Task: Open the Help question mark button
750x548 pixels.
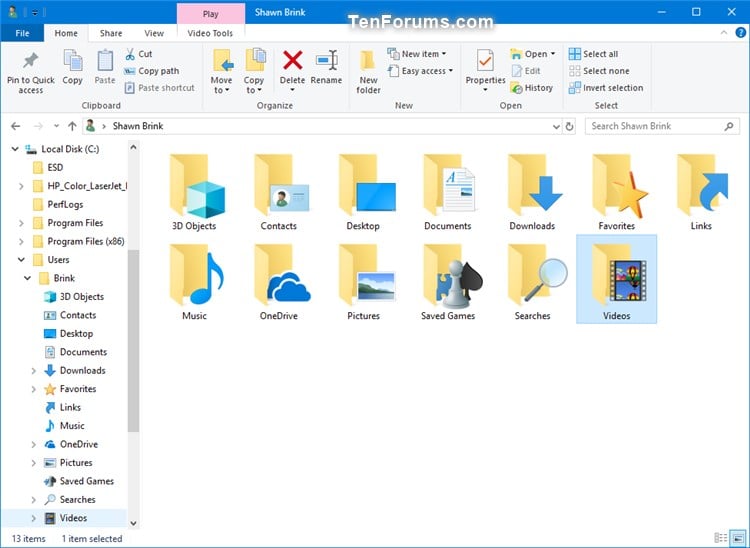Action: coord(740,33)
